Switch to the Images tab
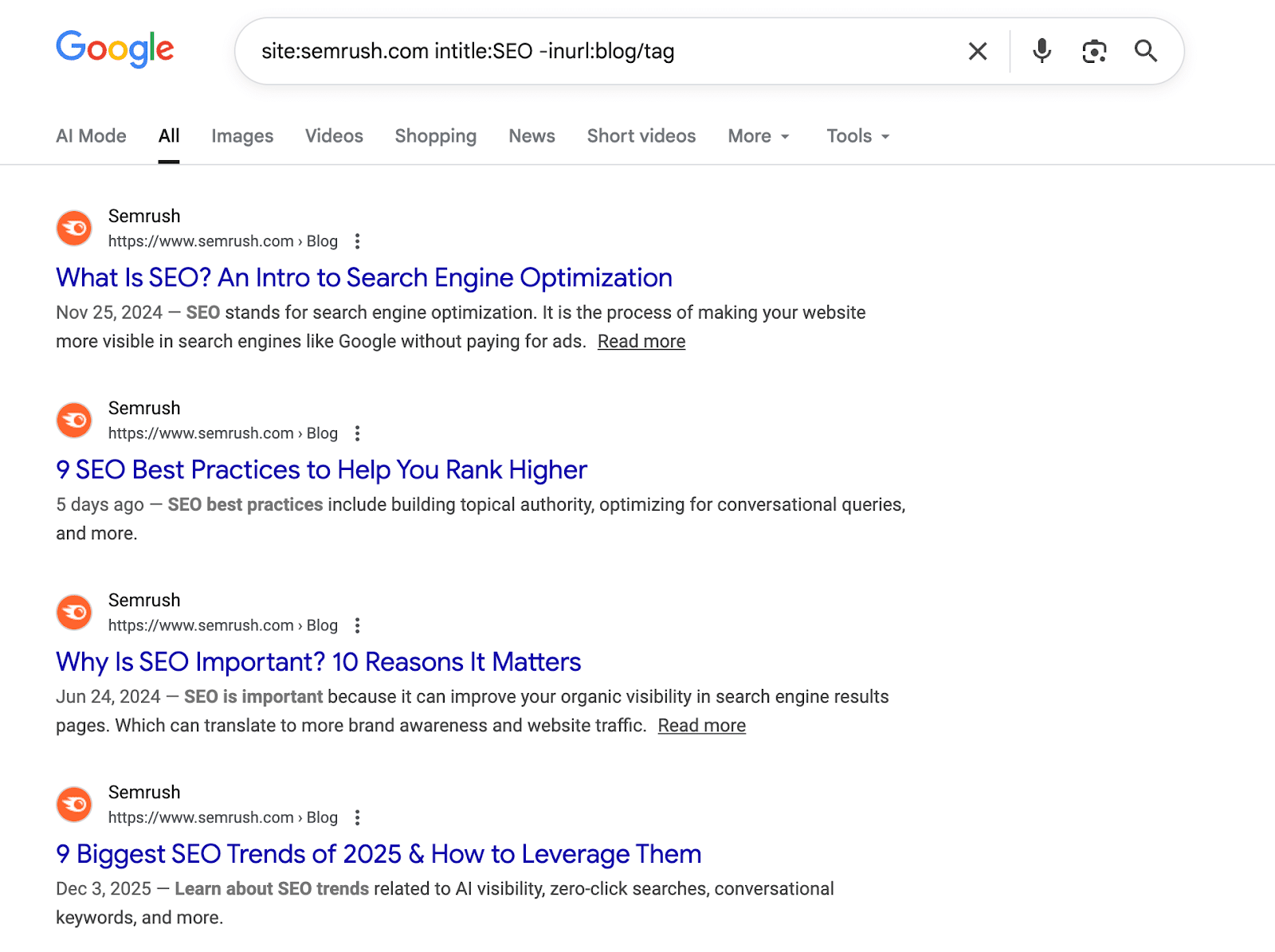Viewport: 1275px width, 952px height. click(241, 135)
